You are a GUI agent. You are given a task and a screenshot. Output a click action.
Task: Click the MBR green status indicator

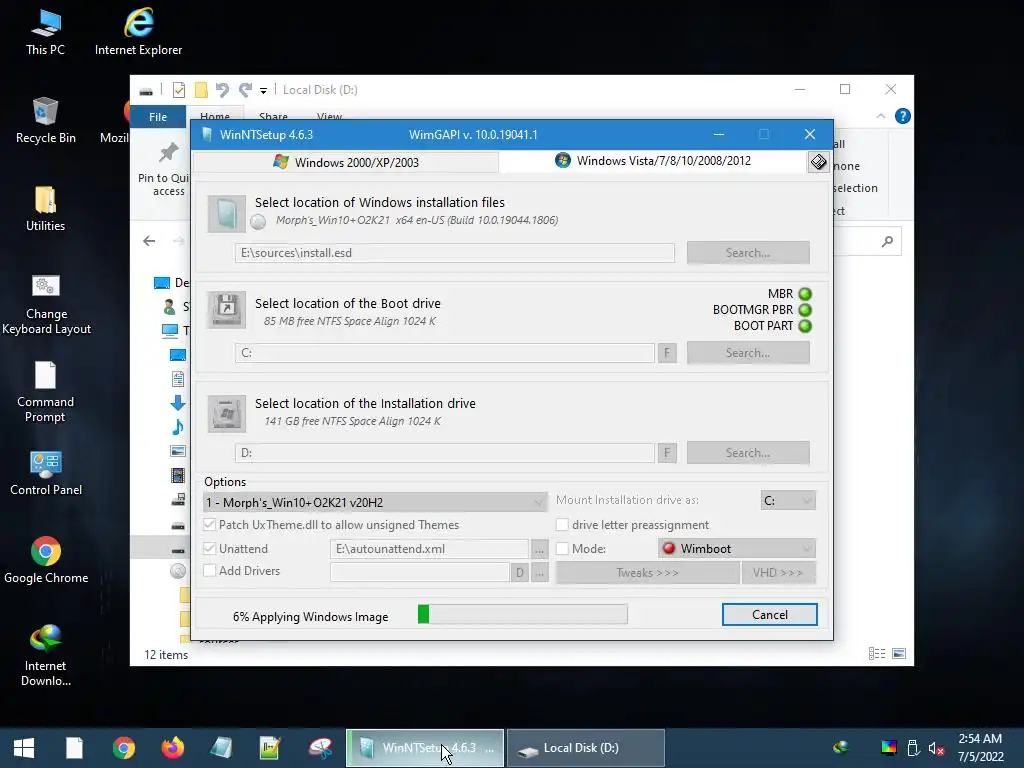coord(805,294)
